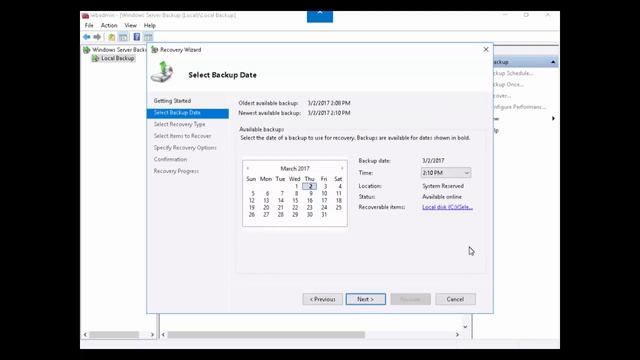Viewport: 640px width, 360px height.
Task: Go to next month in the calendar
Action: [x=342, y=169]
